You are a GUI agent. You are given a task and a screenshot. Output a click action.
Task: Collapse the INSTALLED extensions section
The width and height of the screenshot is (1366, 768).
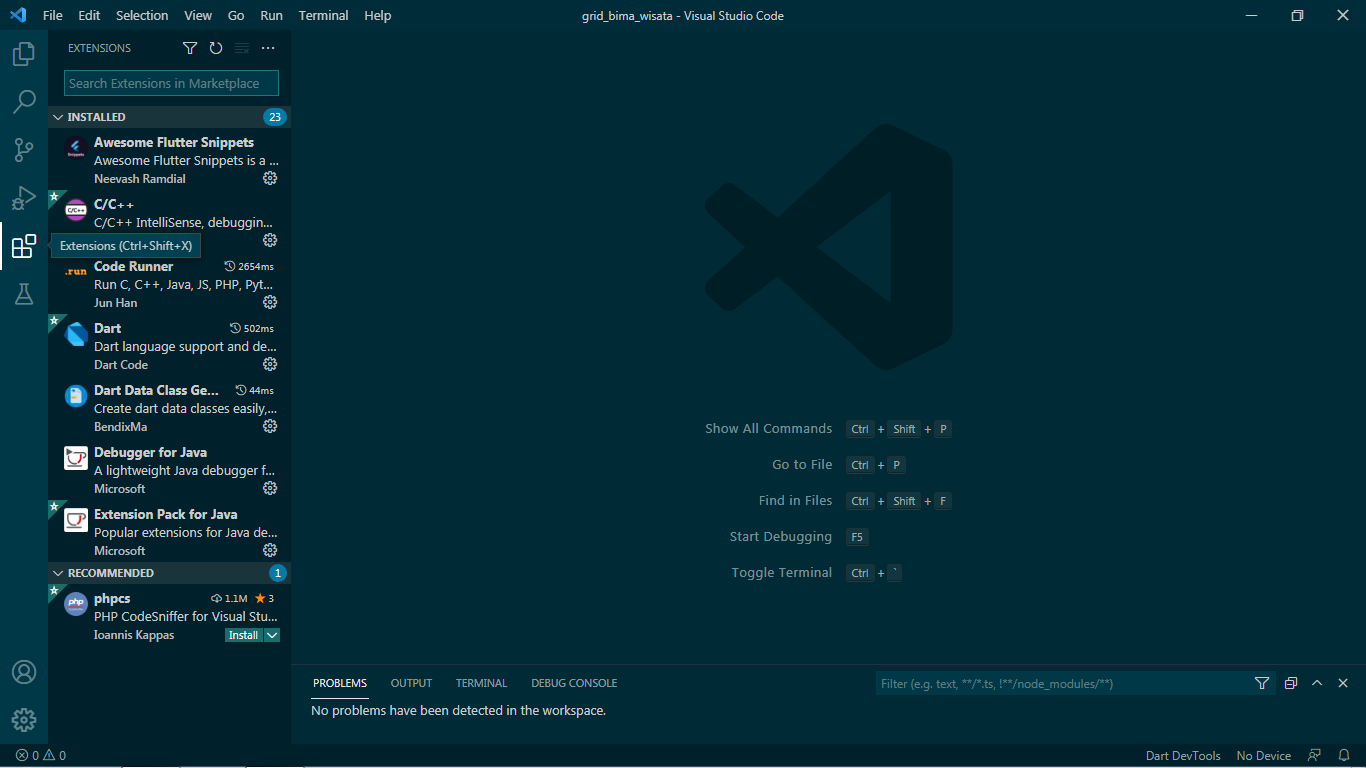pyautogui.click(x=169, y=117)
